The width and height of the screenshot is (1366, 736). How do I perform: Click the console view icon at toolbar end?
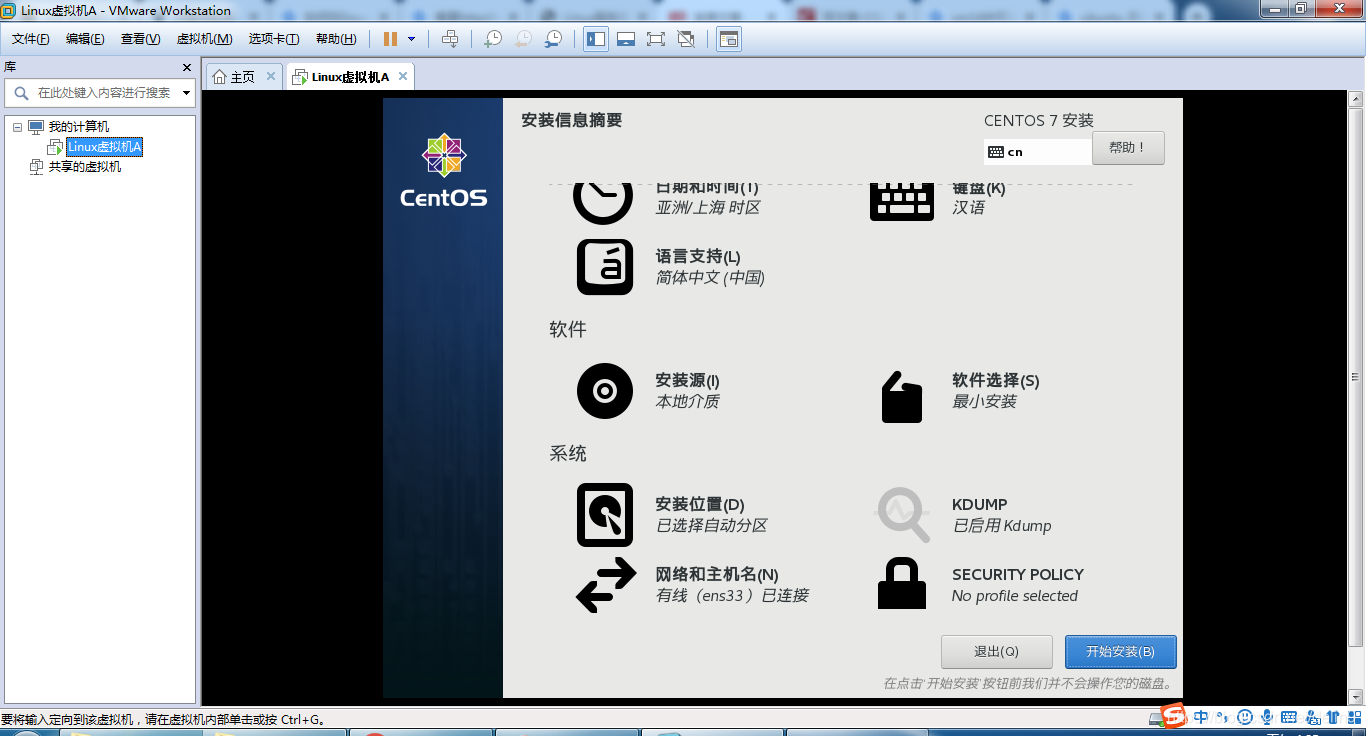[729, 39]
